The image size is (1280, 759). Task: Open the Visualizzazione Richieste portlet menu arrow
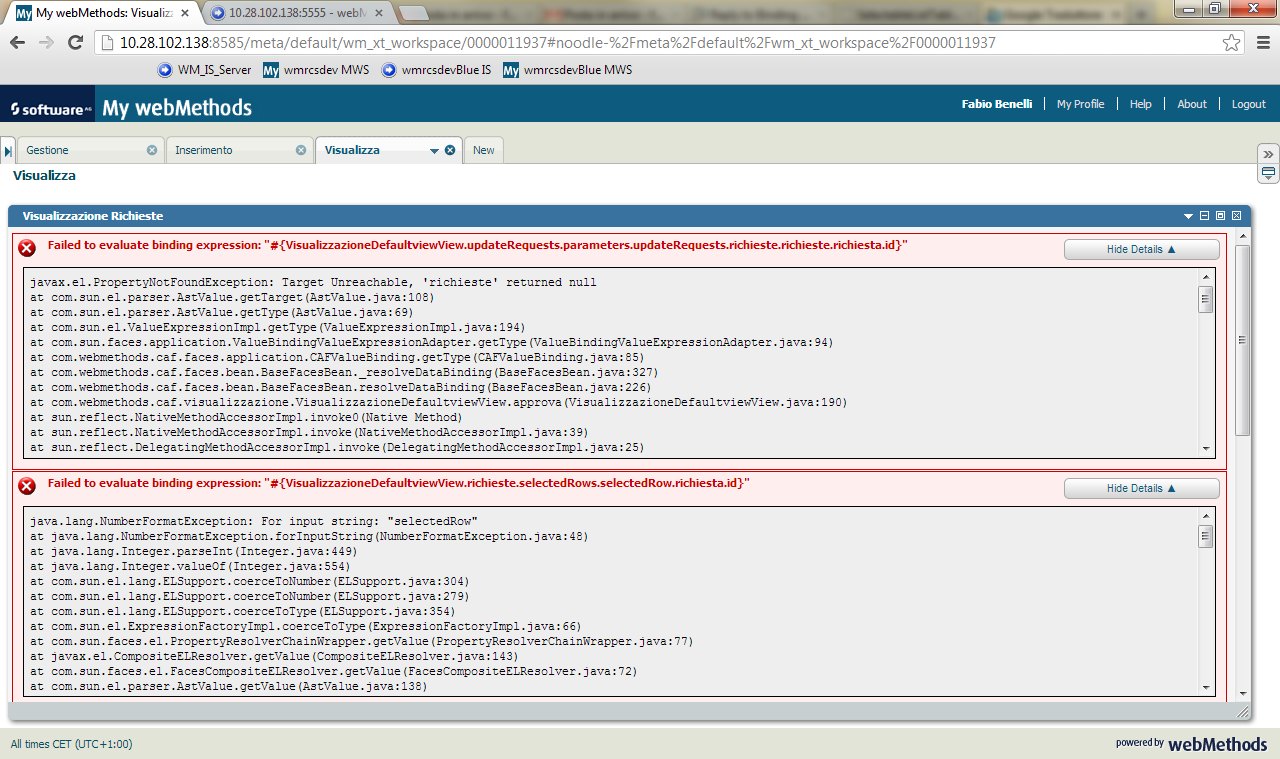(1189, 216)
